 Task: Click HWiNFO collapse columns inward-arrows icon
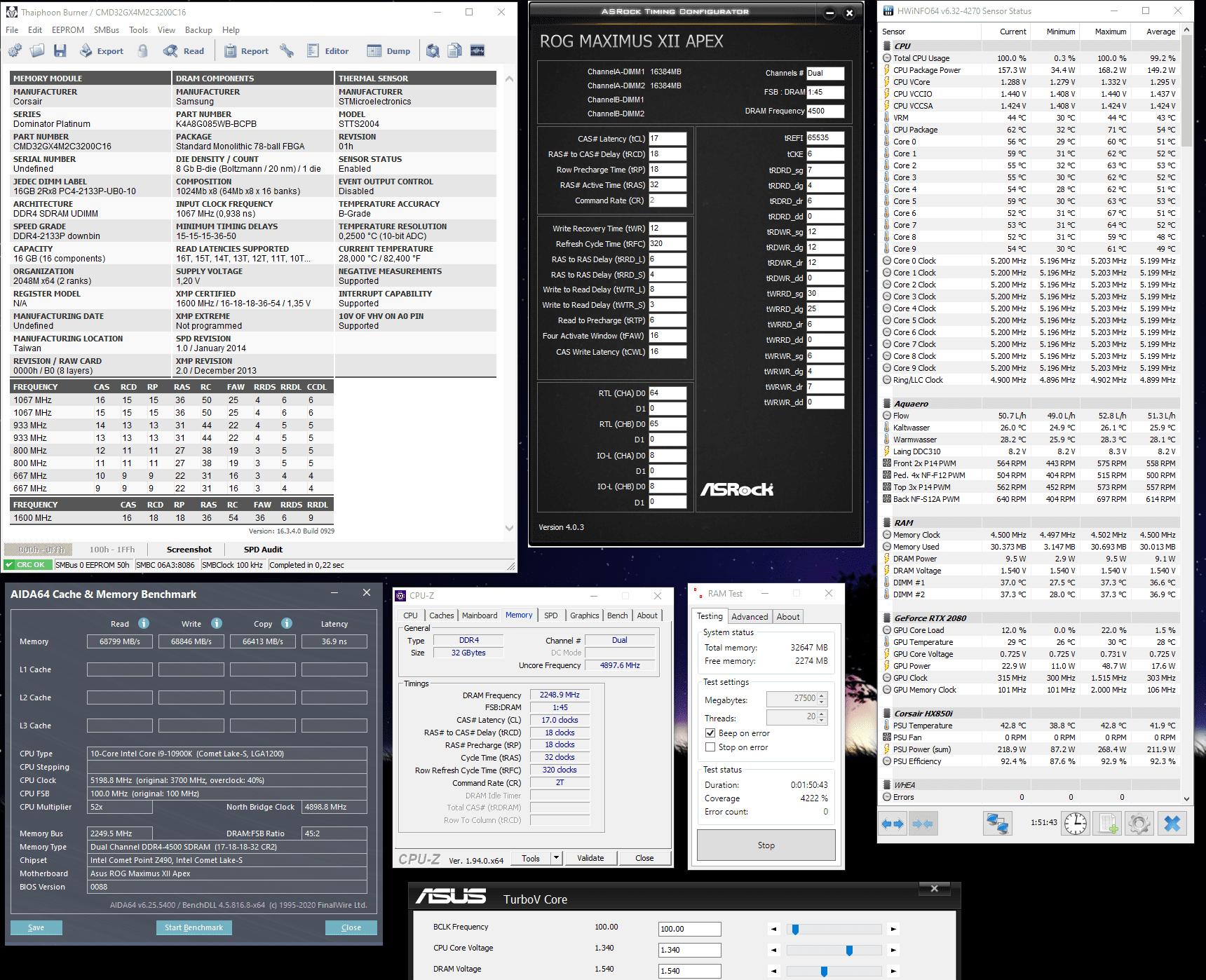[923, 824]
